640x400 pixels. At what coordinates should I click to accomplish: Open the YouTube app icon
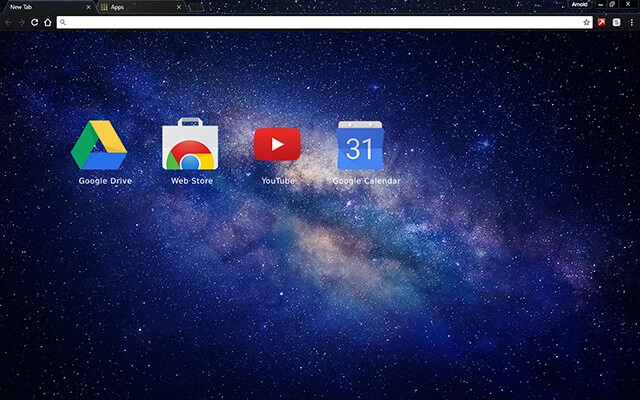277,144
